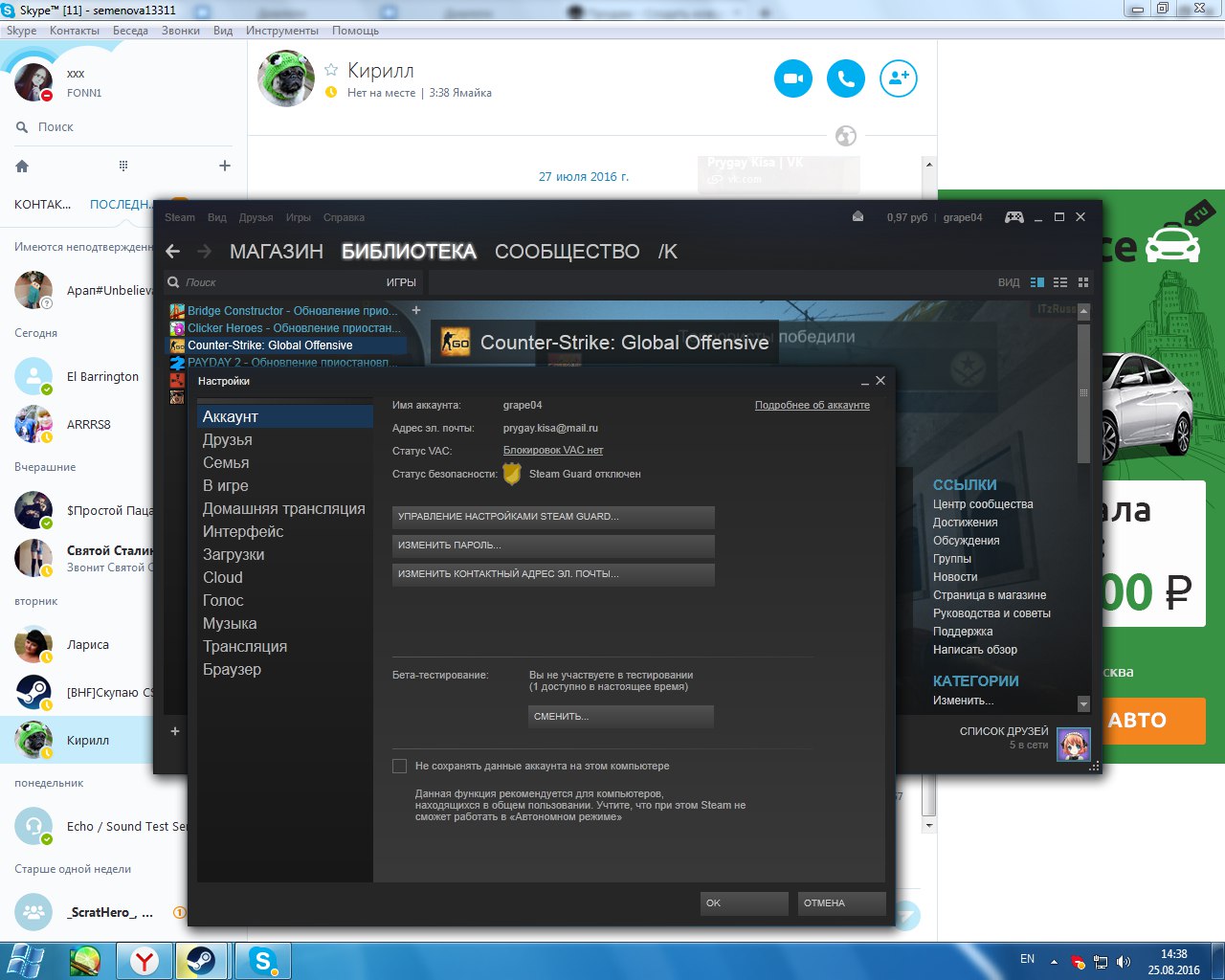Go back in Steam navigation
The width and height of the screenshot is (1225, 980).
(173, 251)
